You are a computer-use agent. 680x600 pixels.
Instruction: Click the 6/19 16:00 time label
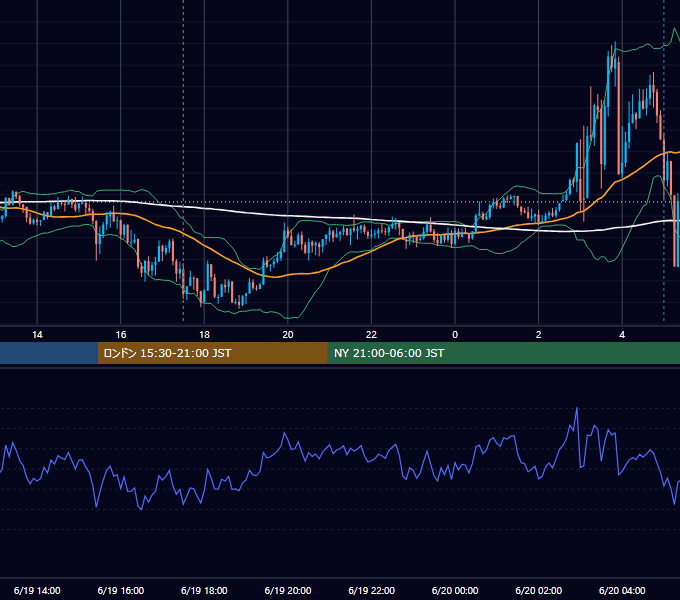tap(121, 590)
